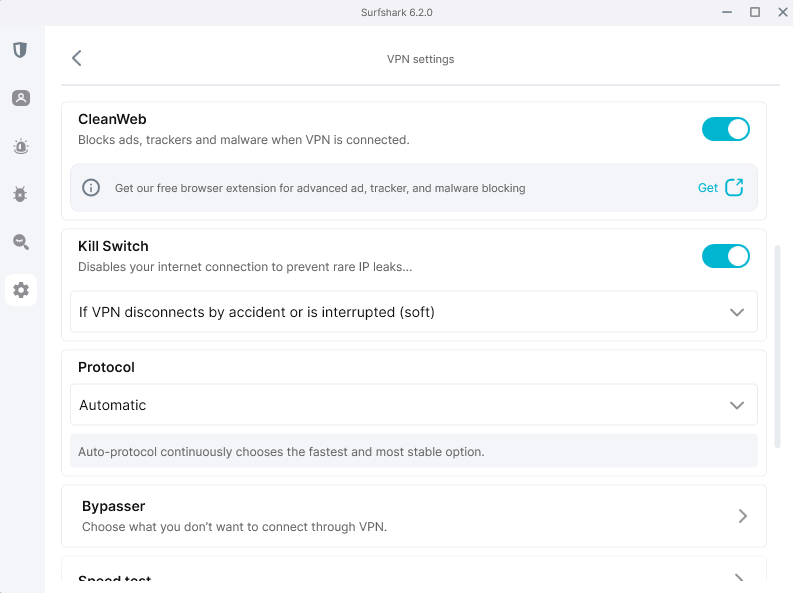Open the Antivirus bug icon in sidebar
793x593 pixels.
coord(20,194)
